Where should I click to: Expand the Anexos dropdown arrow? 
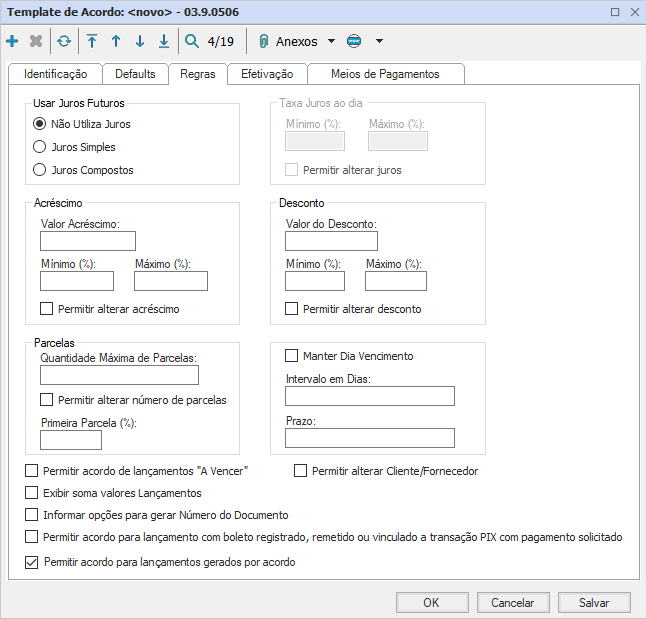(332, 42)
